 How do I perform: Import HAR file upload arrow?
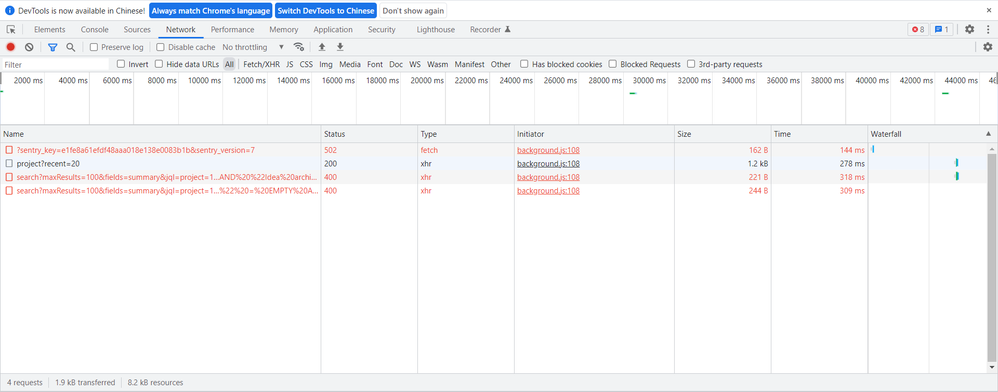(322, 47)
